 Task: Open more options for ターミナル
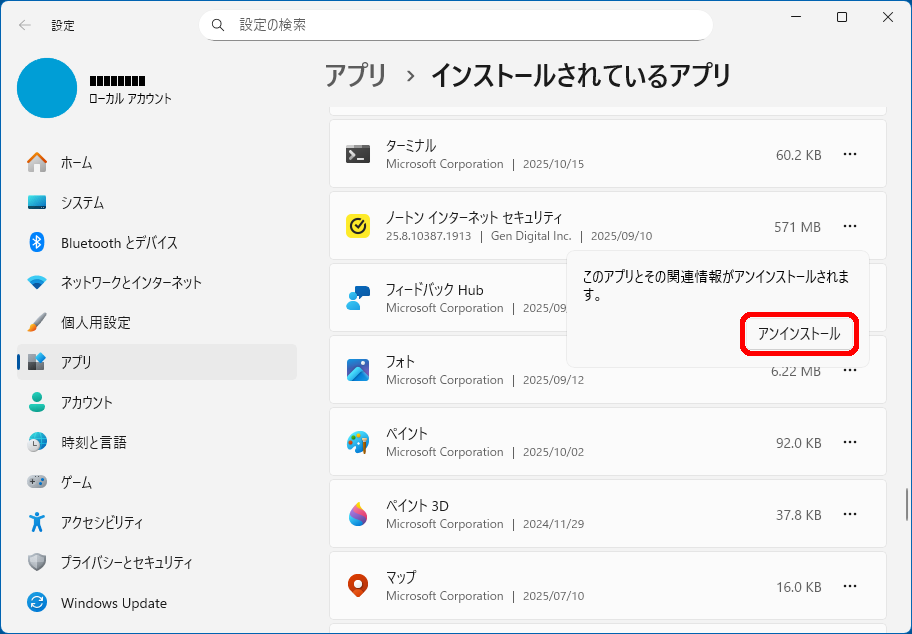click(x=850, y=154)
